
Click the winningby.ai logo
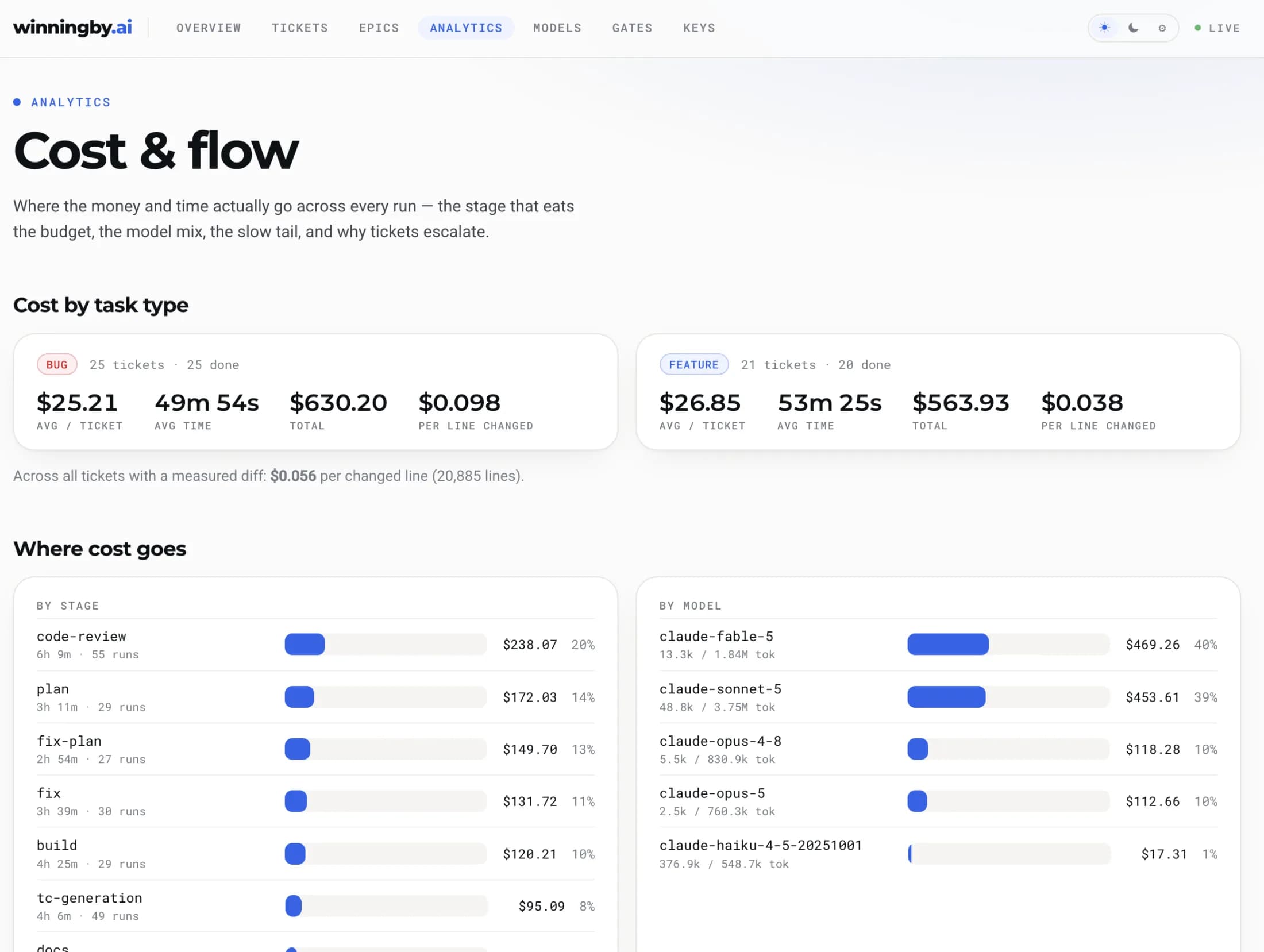tap(72, 28)
